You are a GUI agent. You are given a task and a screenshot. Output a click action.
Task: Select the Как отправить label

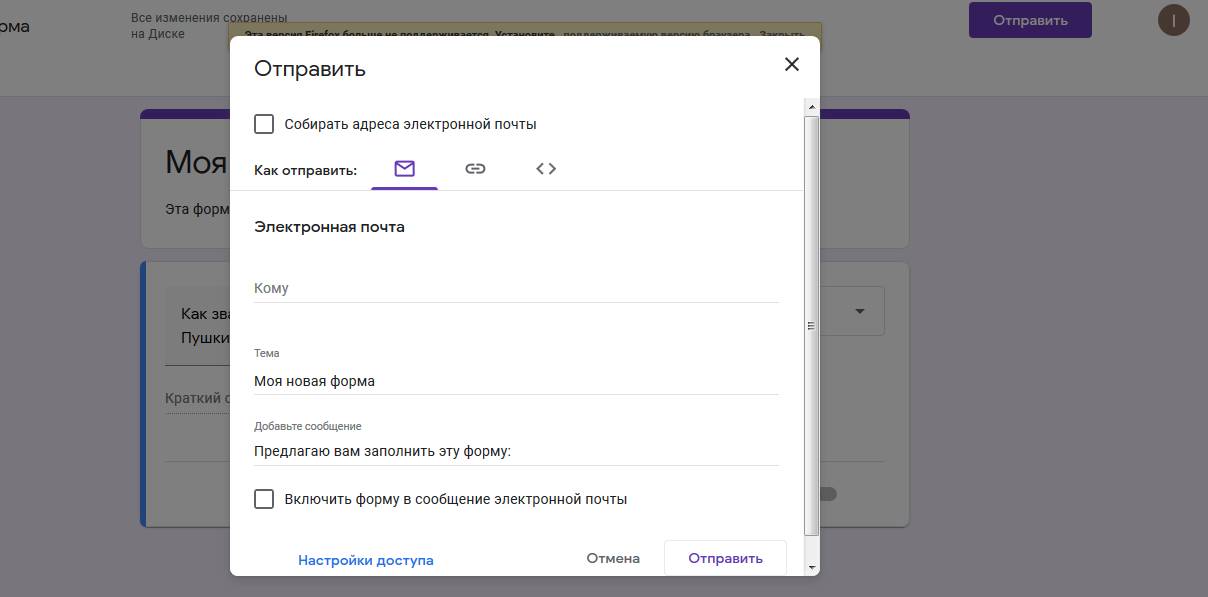[305, 171]
